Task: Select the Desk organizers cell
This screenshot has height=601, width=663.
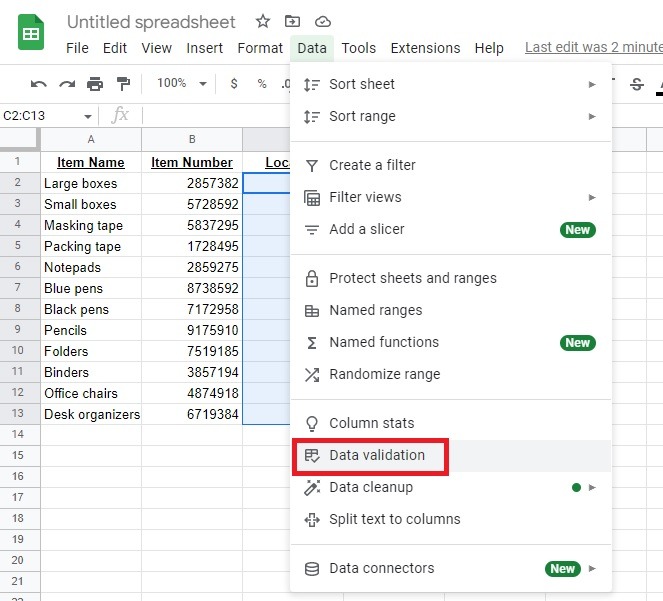Action: [x=91, y=414]
